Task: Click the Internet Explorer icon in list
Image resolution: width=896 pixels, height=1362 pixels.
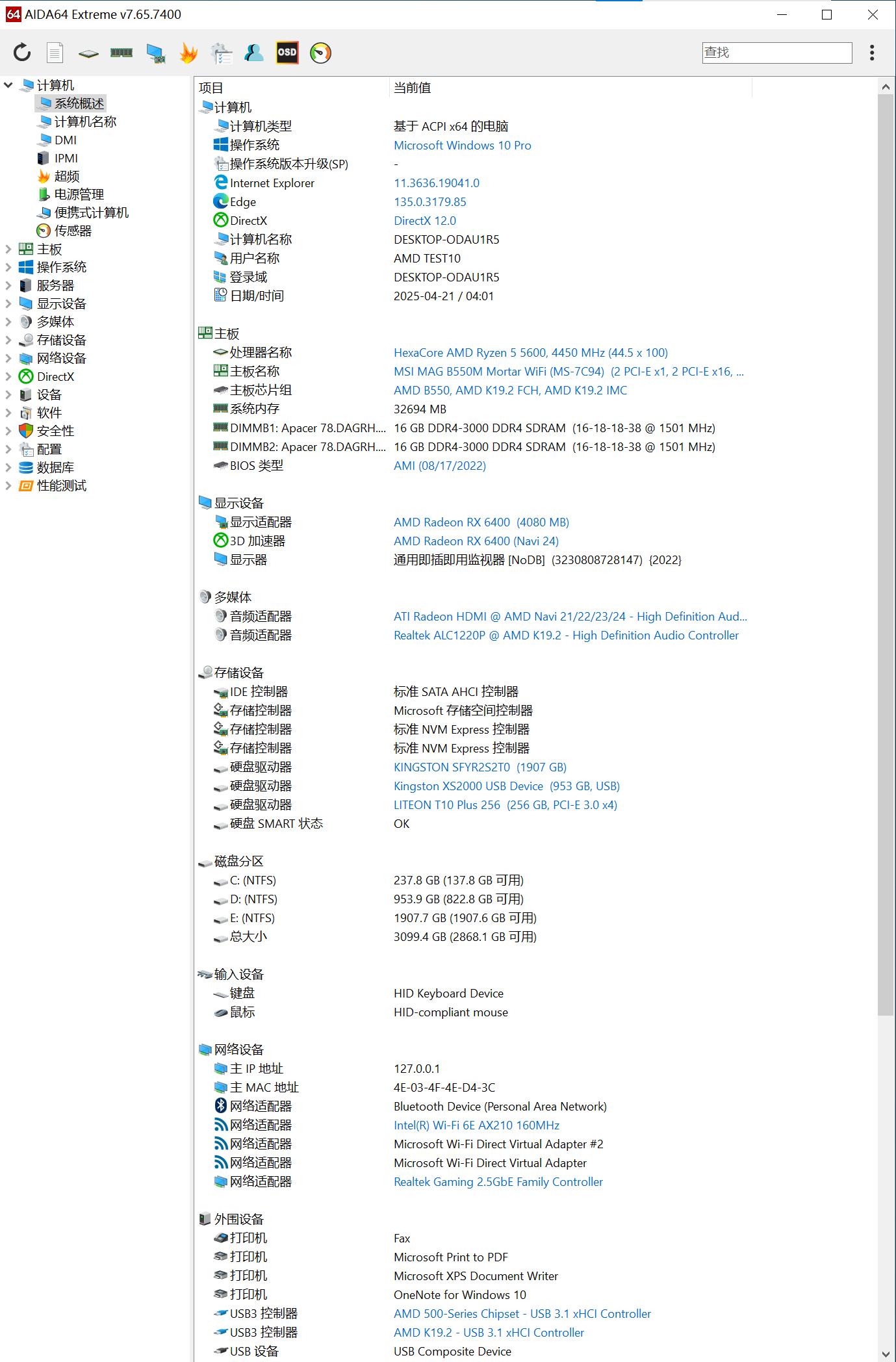Action: 221,183
